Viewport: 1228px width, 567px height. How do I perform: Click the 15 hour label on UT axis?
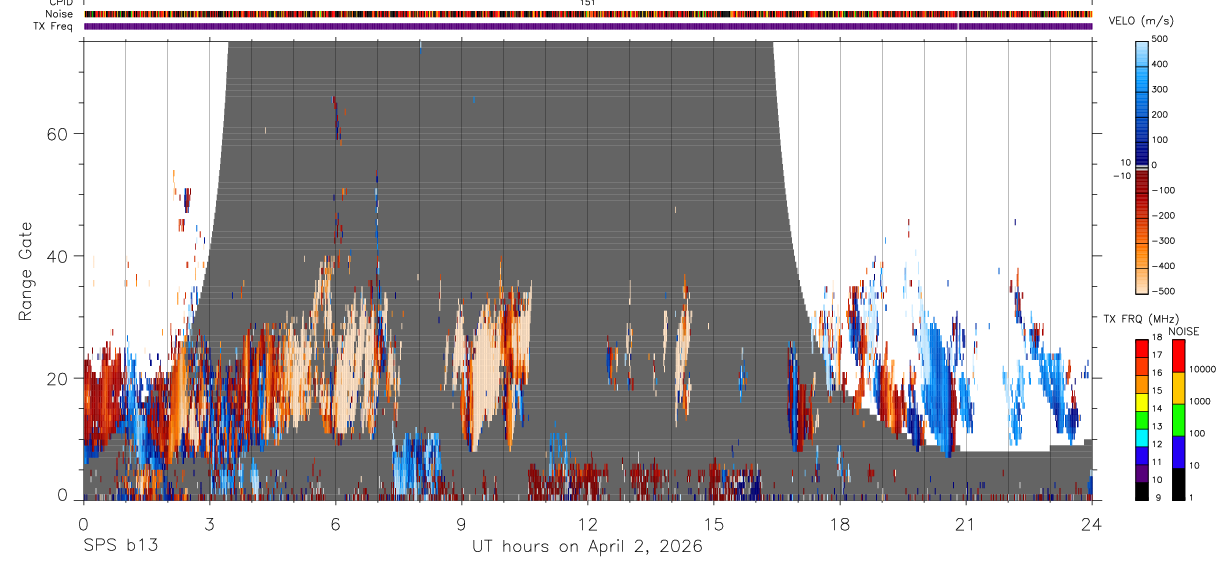click(x=713, y=522)
